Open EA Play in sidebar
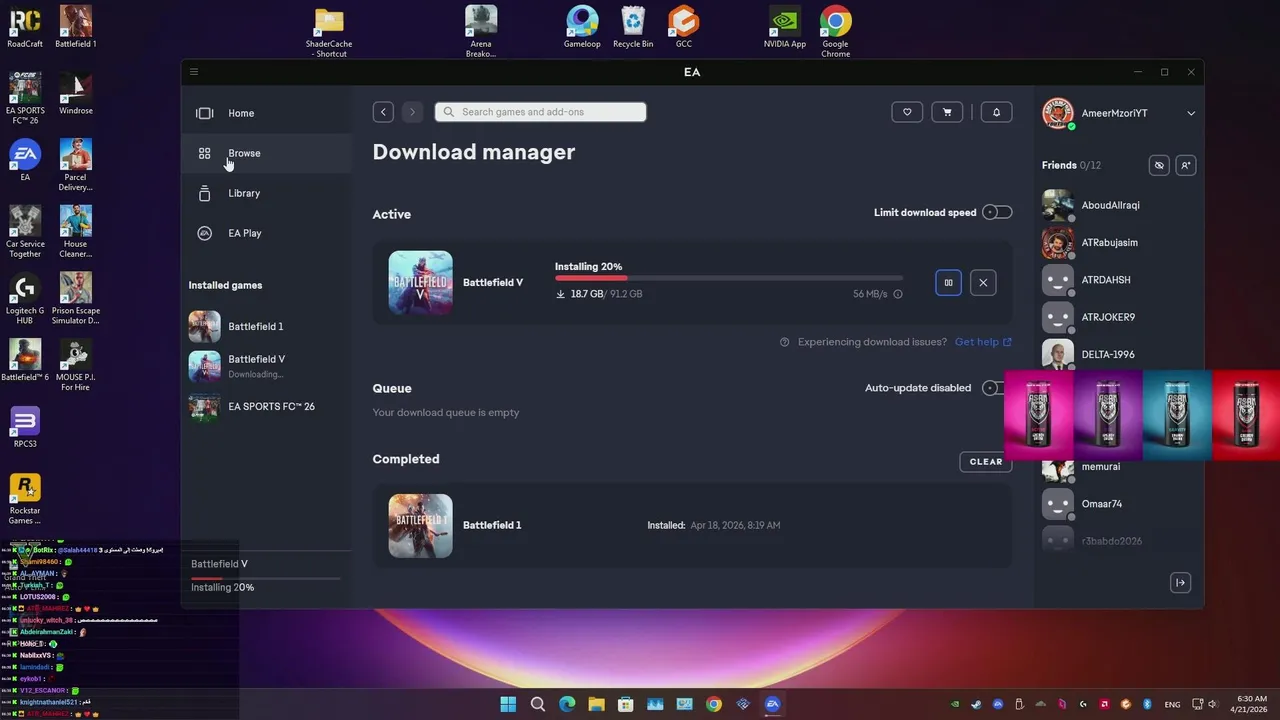This screenshot has width=1280, height=720. 266,233
